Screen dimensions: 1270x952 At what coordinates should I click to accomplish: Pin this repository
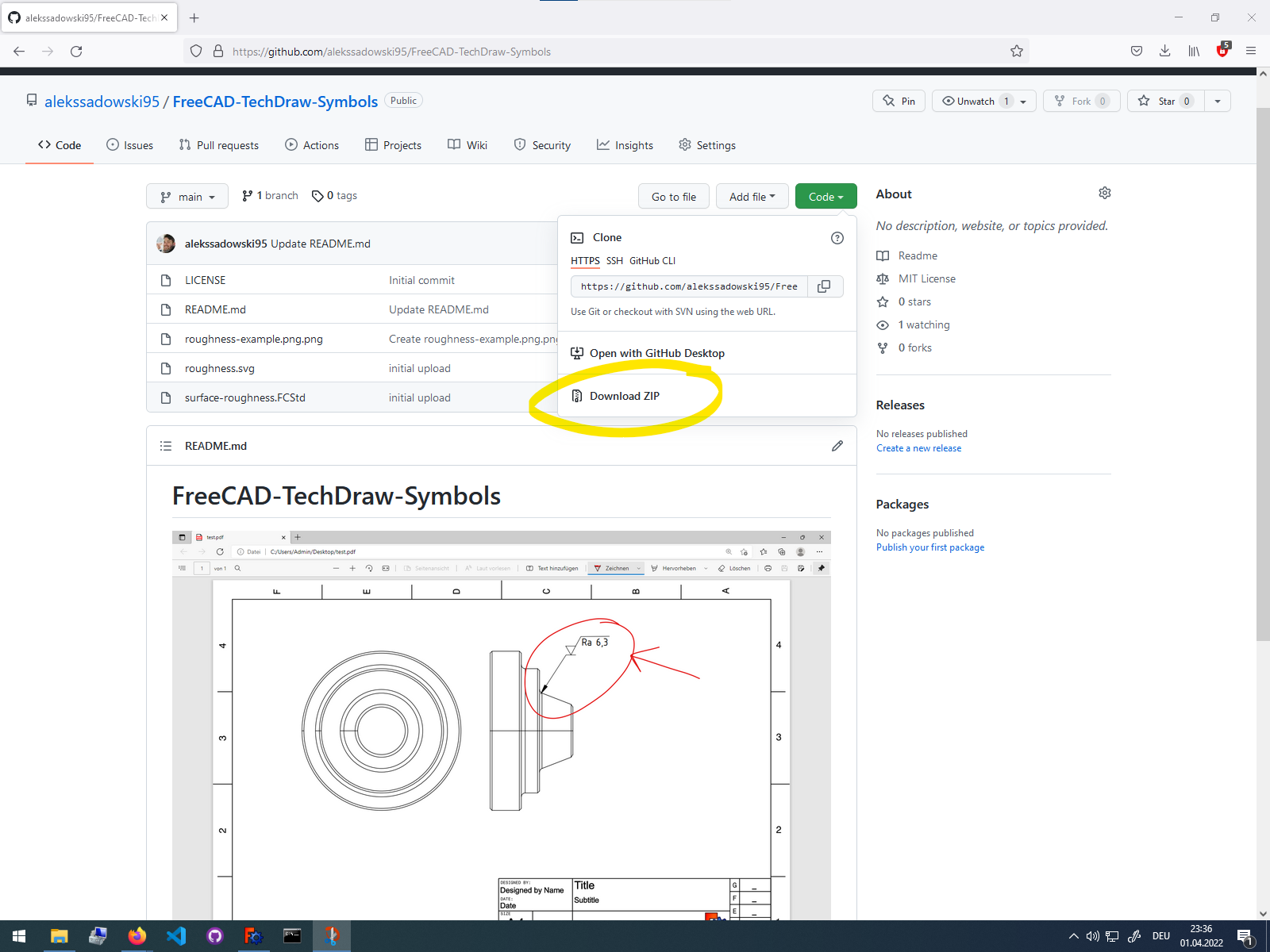(x=899, y=101)
